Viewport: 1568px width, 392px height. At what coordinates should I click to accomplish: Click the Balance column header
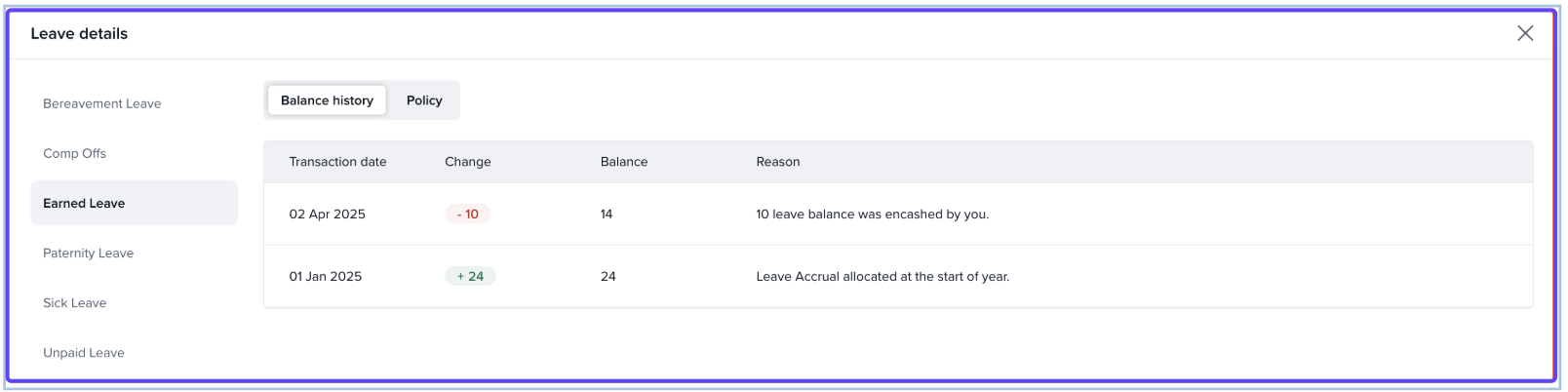pos(623,162)
